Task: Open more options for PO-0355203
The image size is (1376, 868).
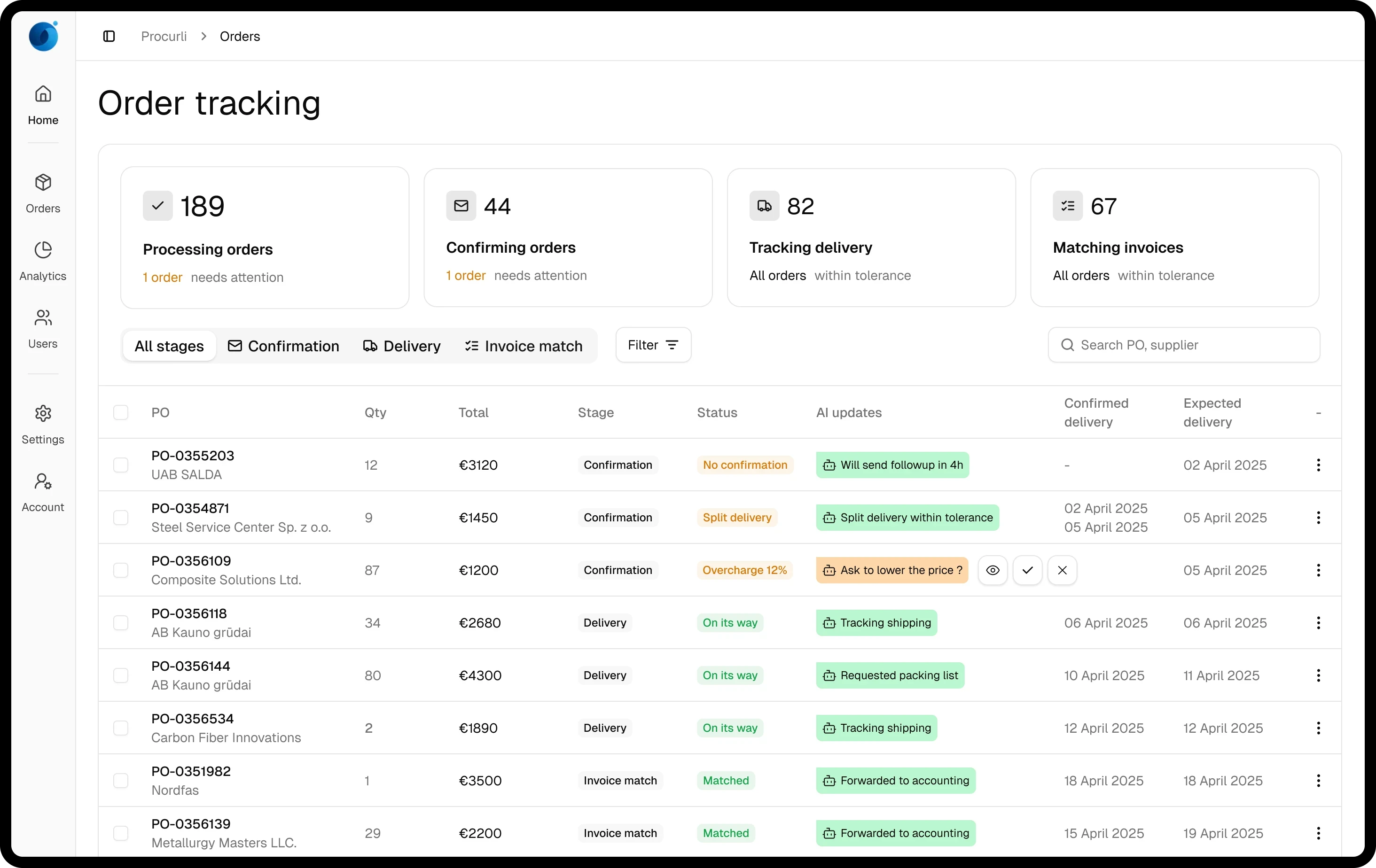Action: (1318, 465)
